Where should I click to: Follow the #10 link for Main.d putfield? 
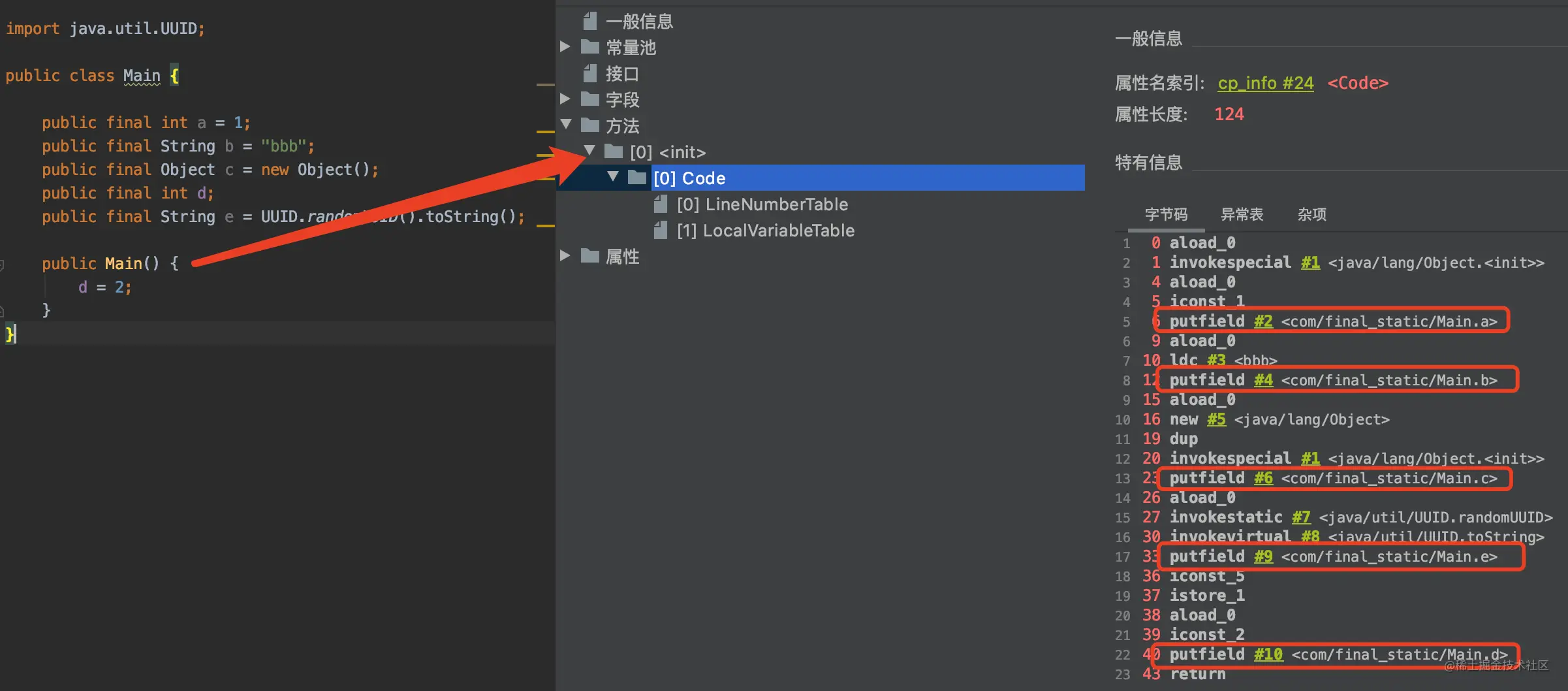coord(1268,654)
